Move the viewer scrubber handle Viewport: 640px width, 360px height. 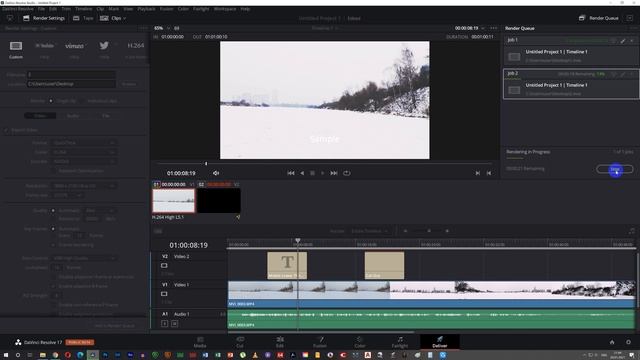(206, 164)
